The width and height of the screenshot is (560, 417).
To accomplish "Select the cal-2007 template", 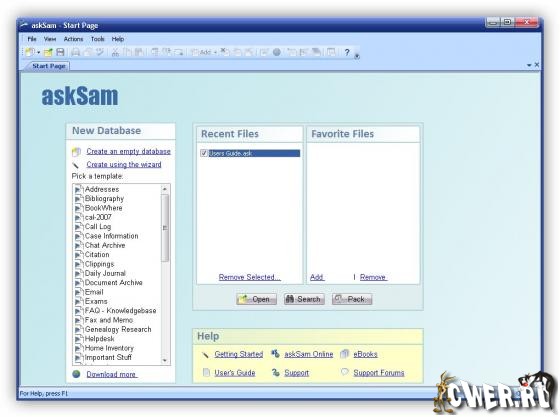I will click(98, 217).
